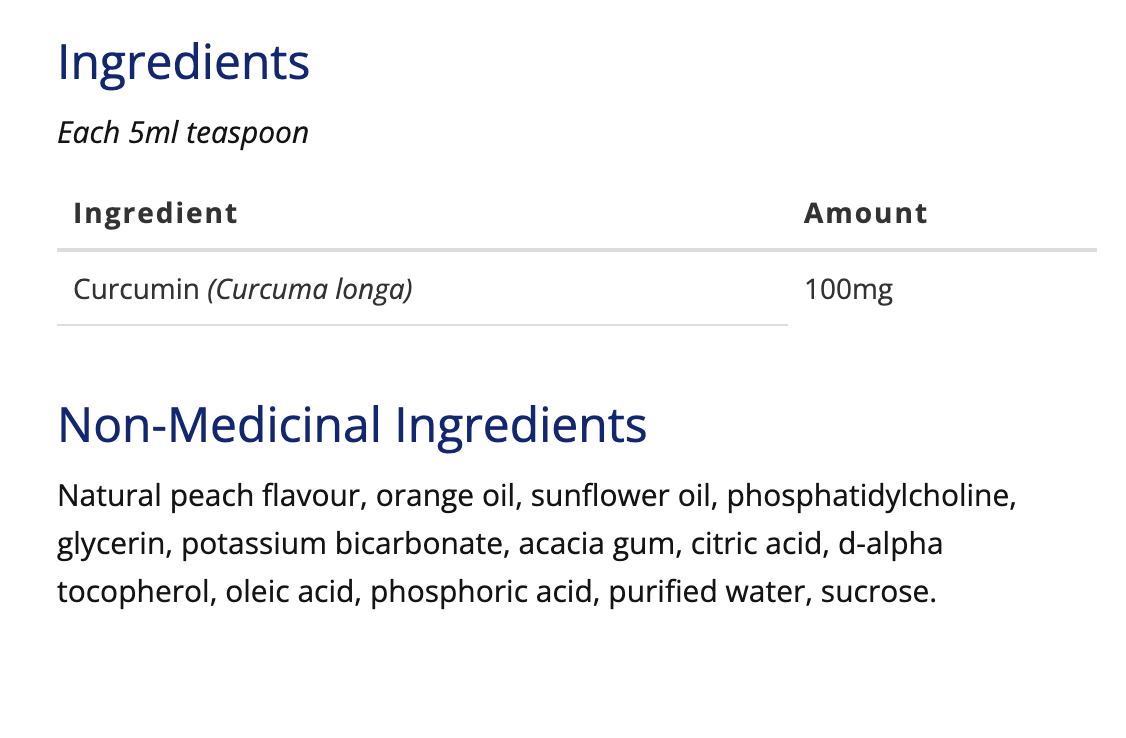Click the word "tocopherol"
The height and width of the screenshot is (738, 1126).
point(131,592)
